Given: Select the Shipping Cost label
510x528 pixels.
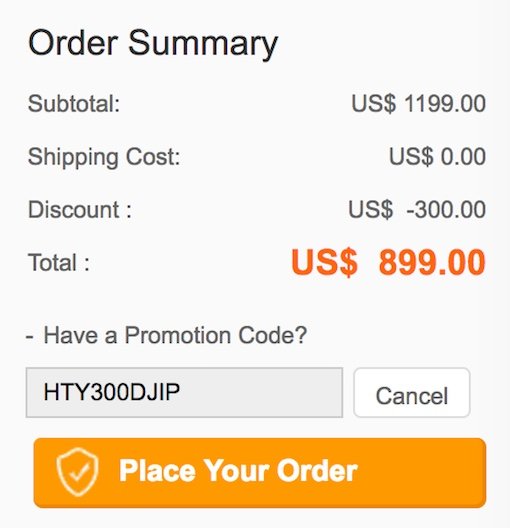Looking at the screenshot, I should (x=104, y=157).
